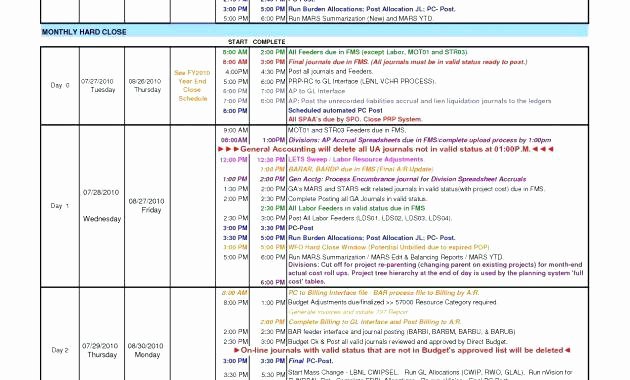Click 'BAR feeder interface and journal posting' entry
630x380 pixels.
402,332
